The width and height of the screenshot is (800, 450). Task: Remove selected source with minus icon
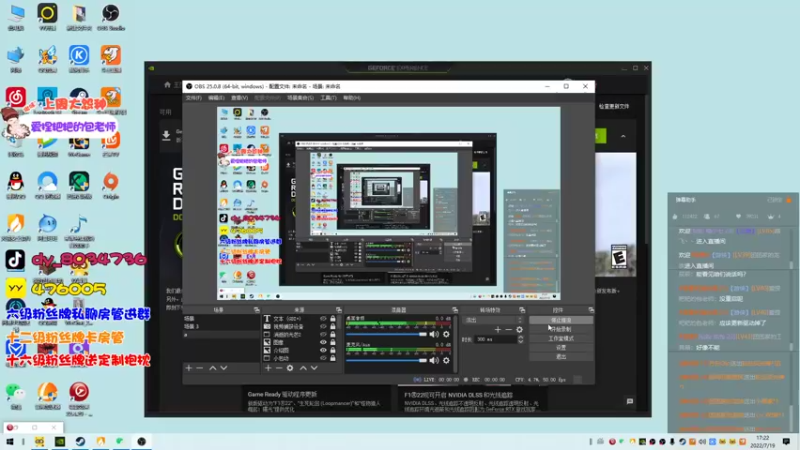(279, 368)
